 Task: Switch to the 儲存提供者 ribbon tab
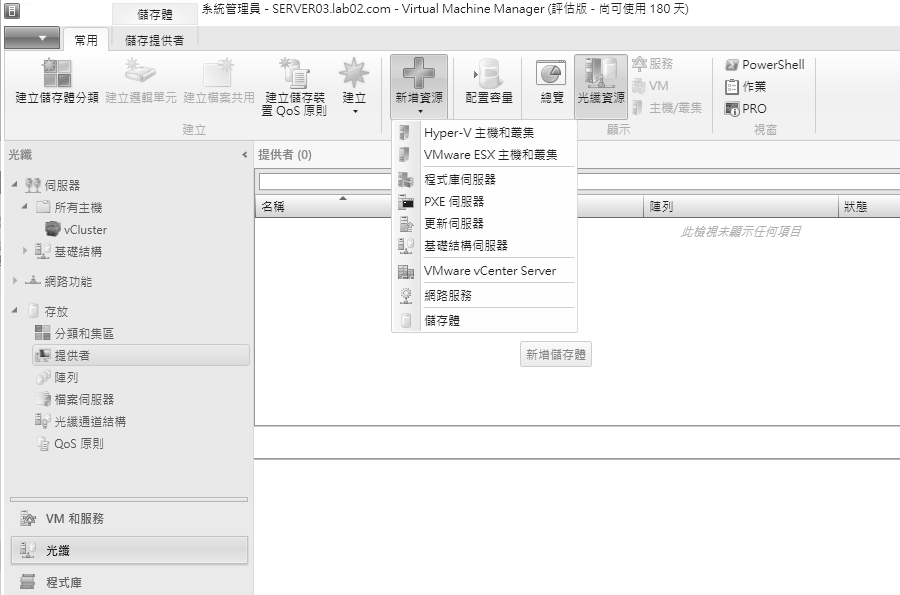point(154,40)
